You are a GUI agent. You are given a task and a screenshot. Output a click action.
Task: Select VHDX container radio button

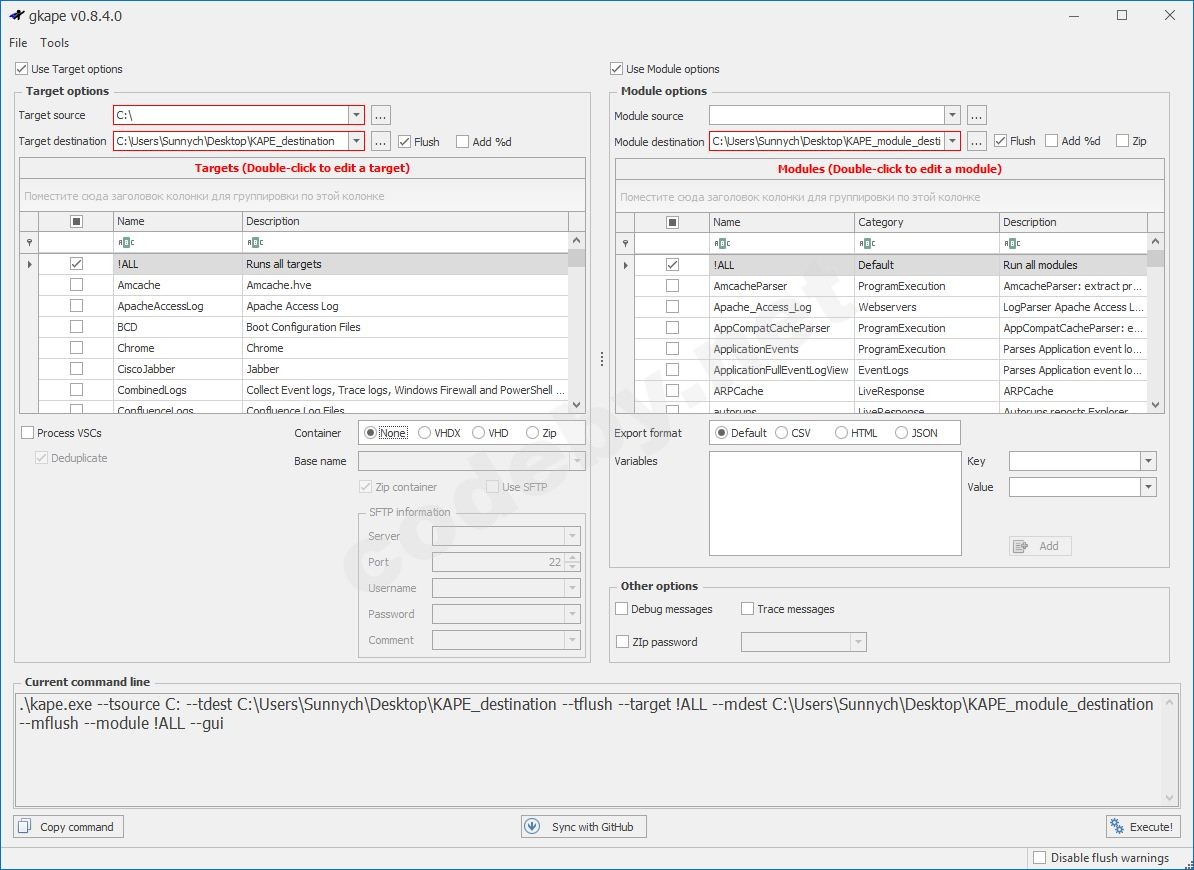click(x=425, y=433)
